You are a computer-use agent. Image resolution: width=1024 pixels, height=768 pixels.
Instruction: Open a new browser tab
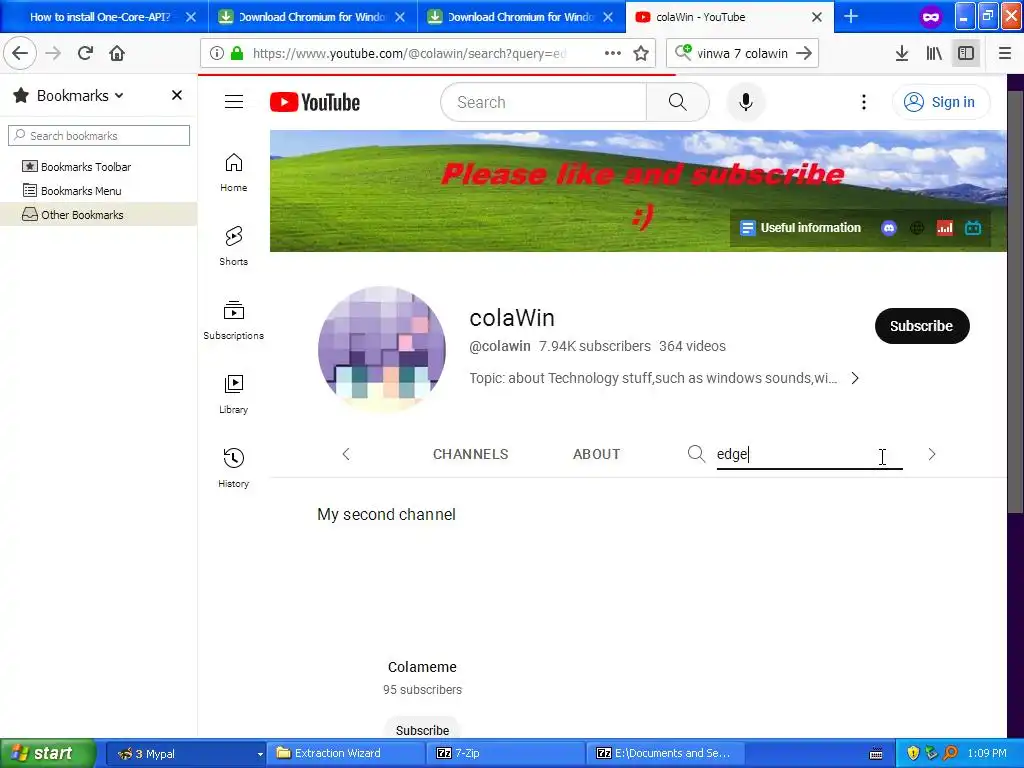coord(851,16)
